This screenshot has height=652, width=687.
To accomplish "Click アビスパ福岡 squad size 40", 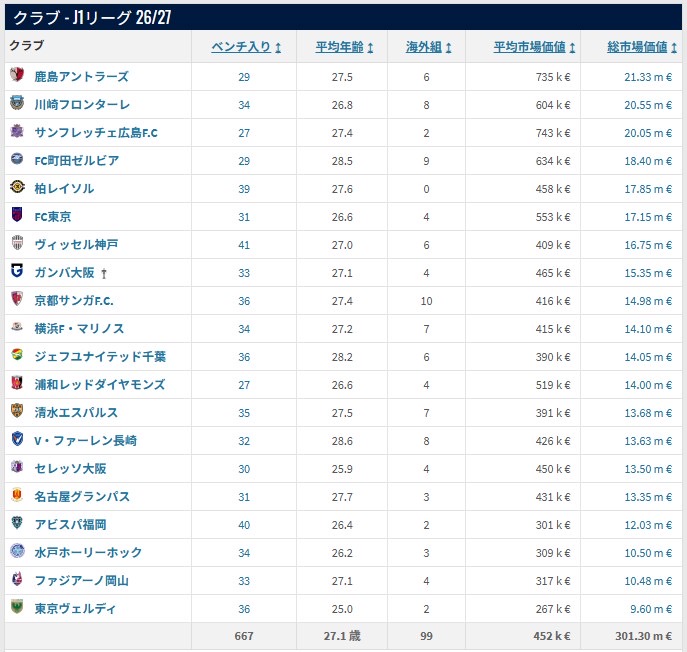I will pos(244,525).
